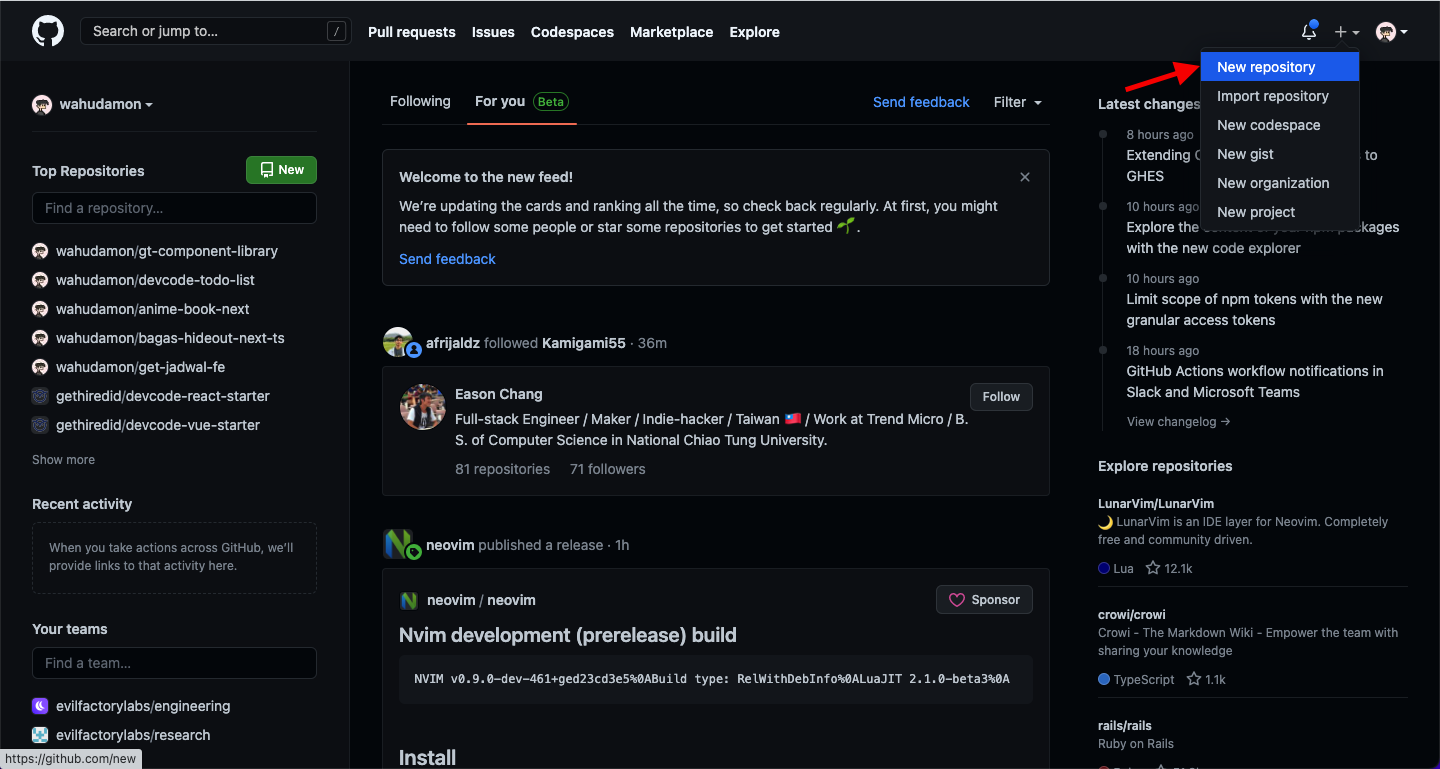The height and width of the screenshot is (769, 1440).
Task: Open the GitHub logo home link
Action: click(x=48, y=31)
